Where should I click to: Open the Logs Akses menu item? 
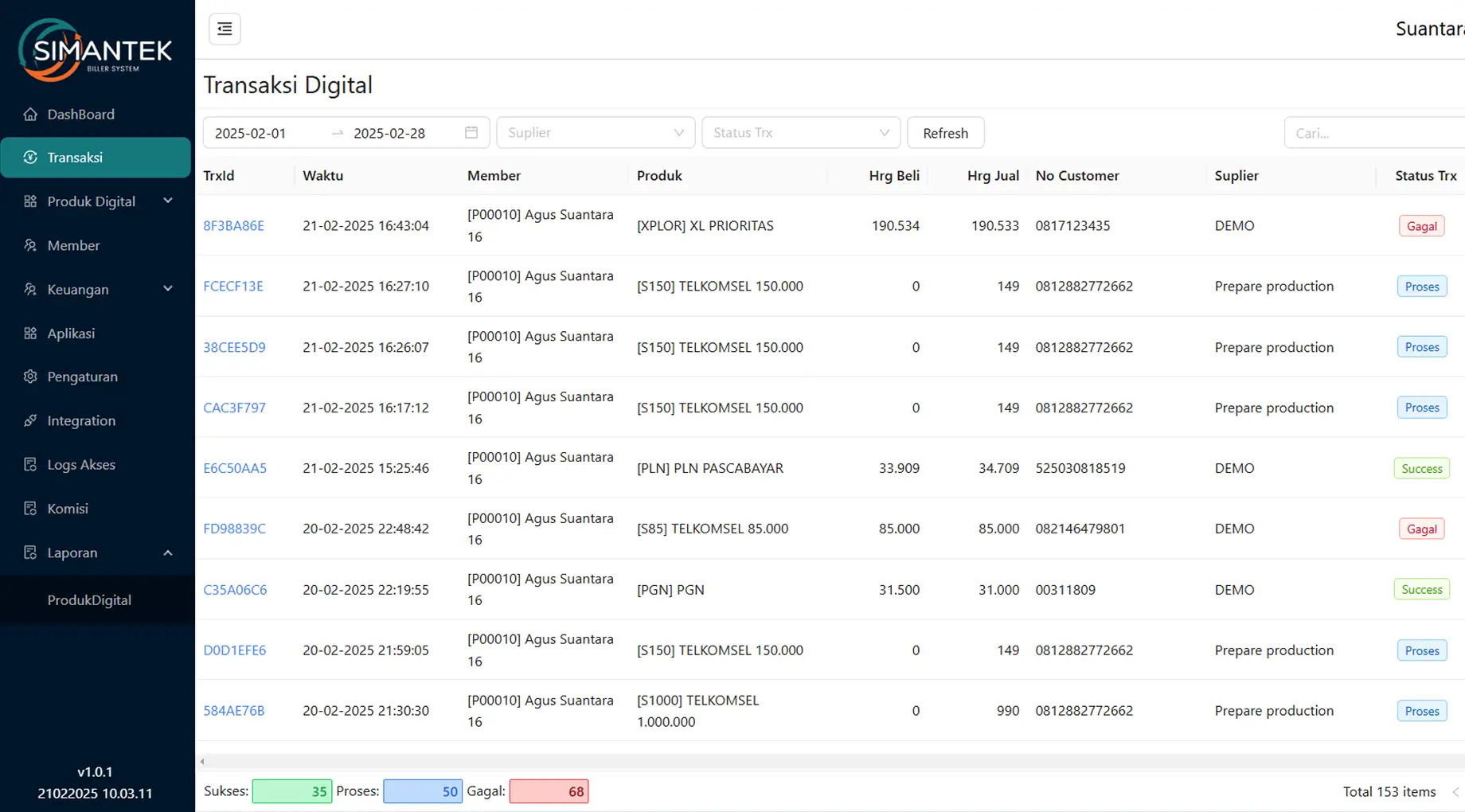point(96,464)
